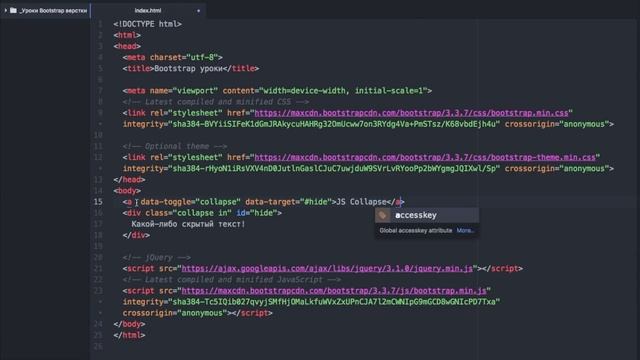Click the tag icon beside accesskey suggestion
640x360 pixels.
pos(382,215)
